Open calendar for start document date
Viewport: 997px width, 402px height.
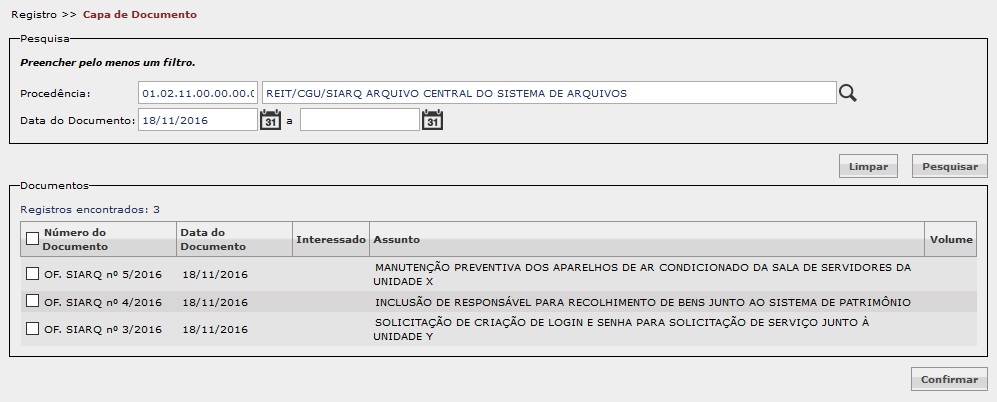pyautogui.click(x=270, y=120)
